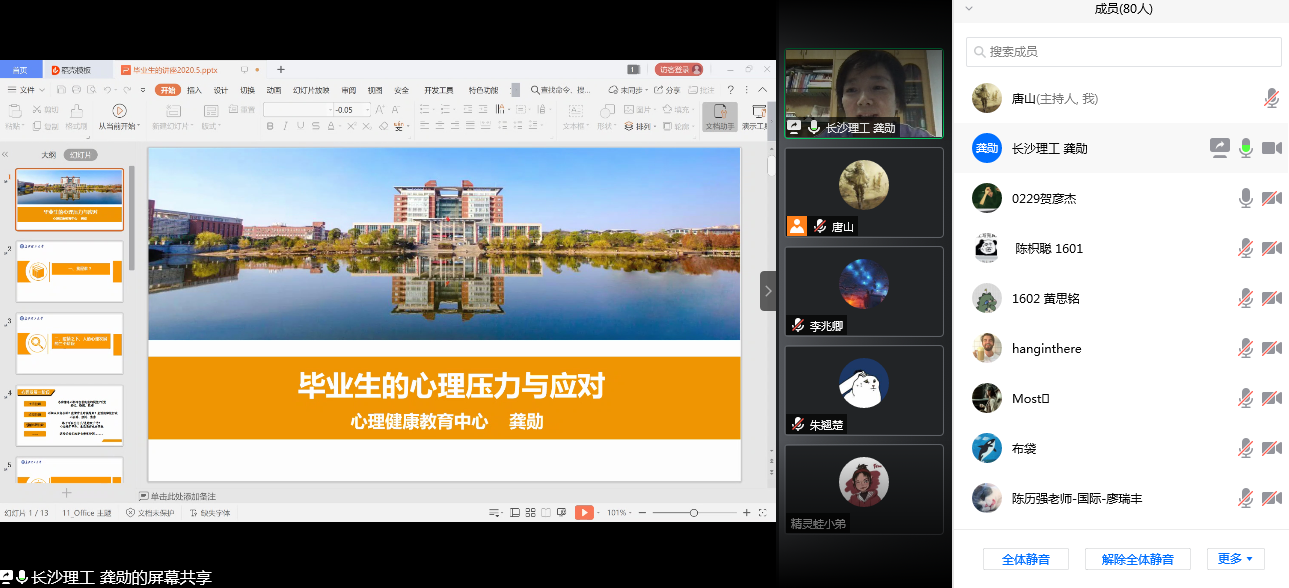Viewport: 1289px width, 588px height.
Task: Unmute 唐山's microphone in member list
Action: tap(1271, 98)
